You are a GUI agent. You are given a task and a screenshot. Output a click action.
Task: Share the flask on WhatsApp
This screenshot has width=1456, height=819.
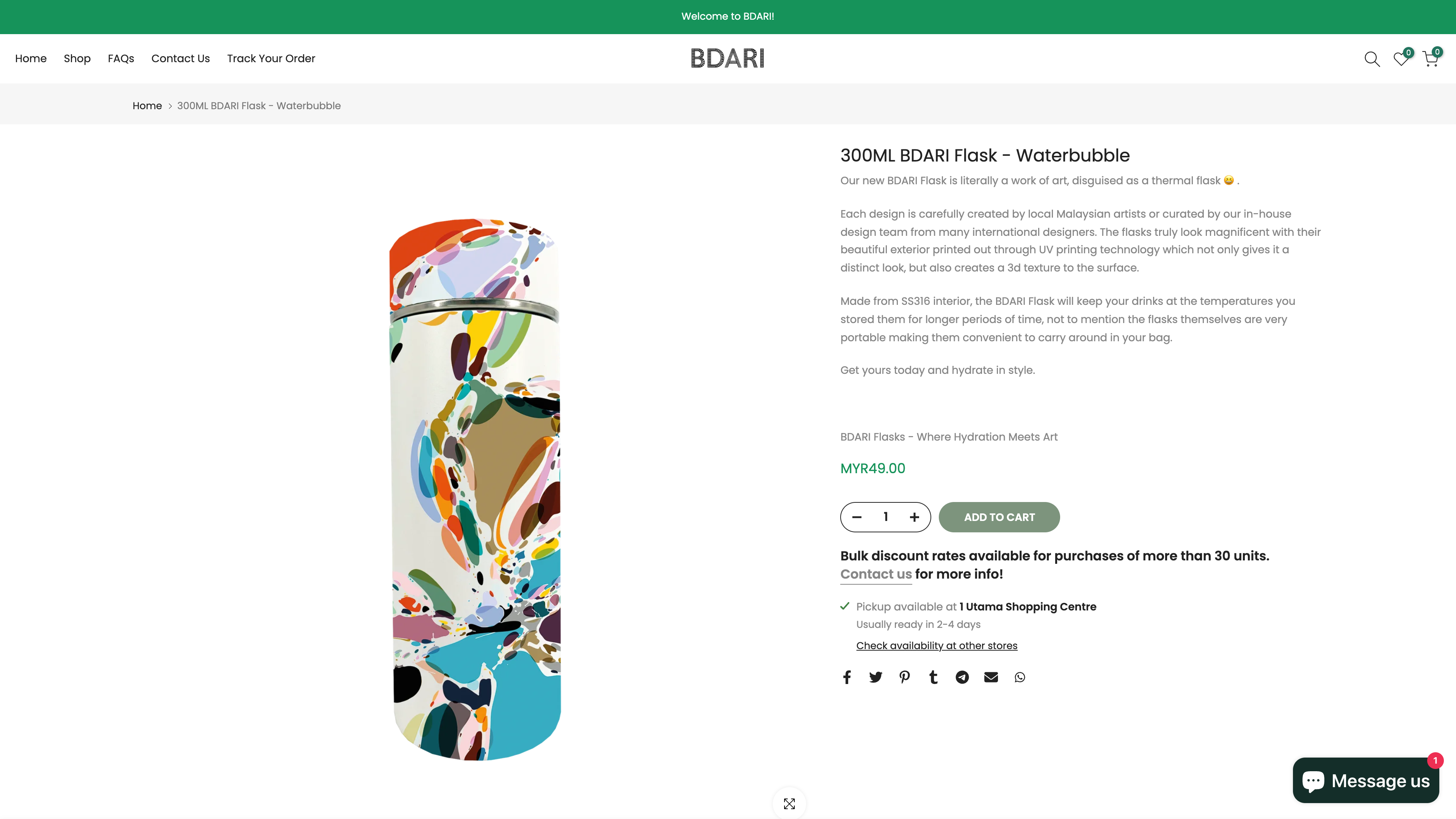click(x=1020, y=676)
